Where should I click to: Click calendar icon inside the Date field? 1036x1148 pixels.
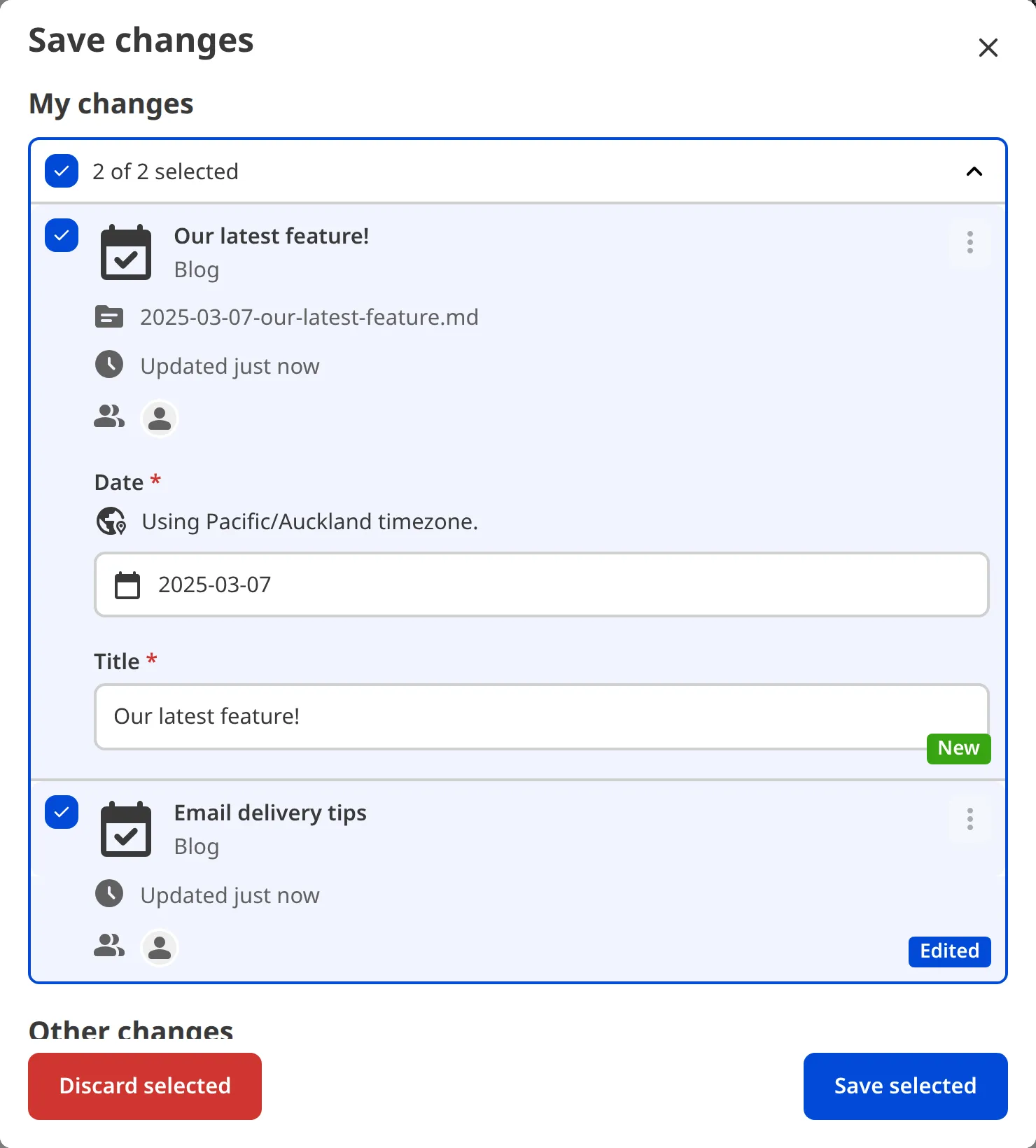(x=127, y=585)
